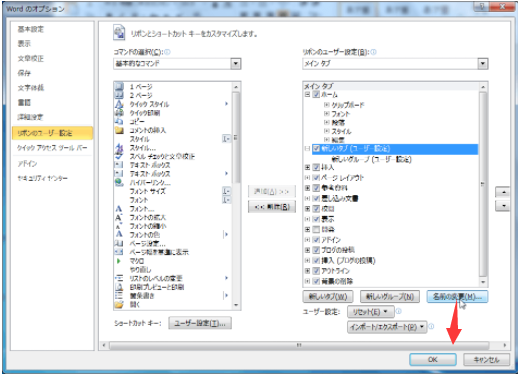Confirm with the OK button
Screen dimensions: 518x378
(x=433, y=359)
